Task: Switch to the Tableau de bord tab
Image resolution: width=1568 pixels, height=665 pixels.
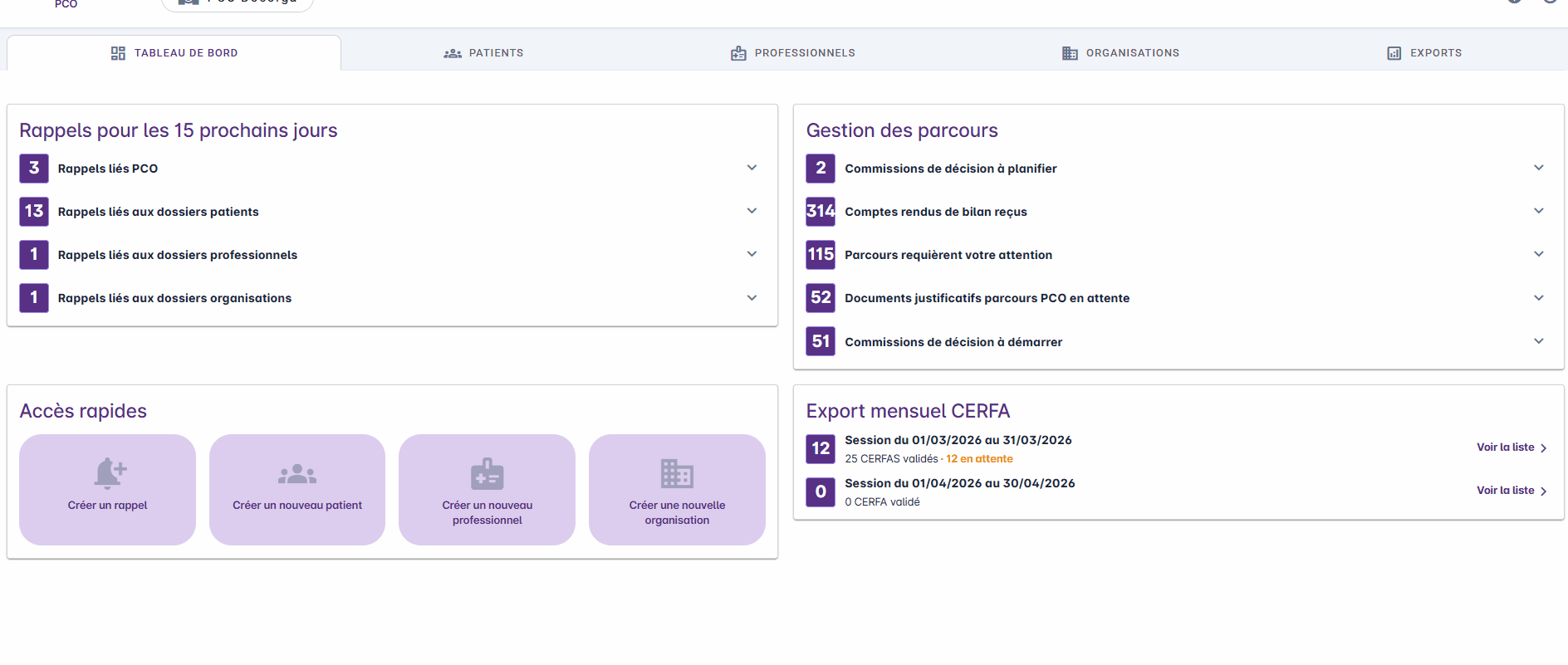Action: [174, 53]
